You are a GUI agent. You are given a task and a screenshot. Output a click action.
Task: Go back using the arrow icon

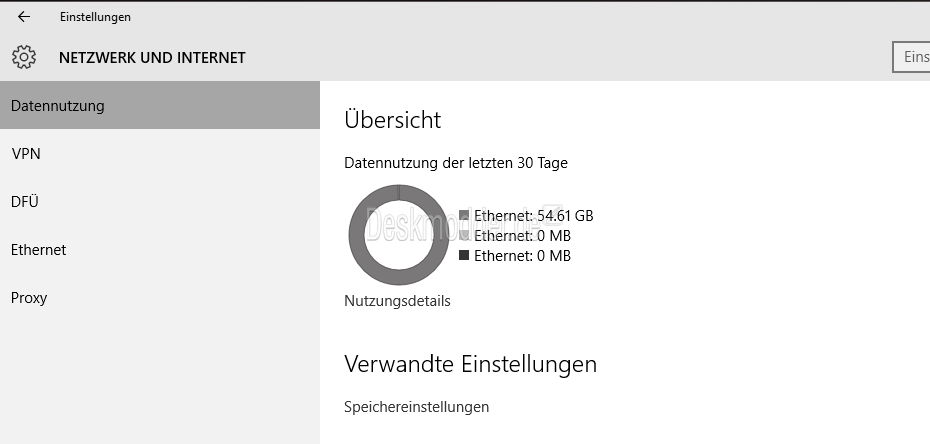coord(24,17)
